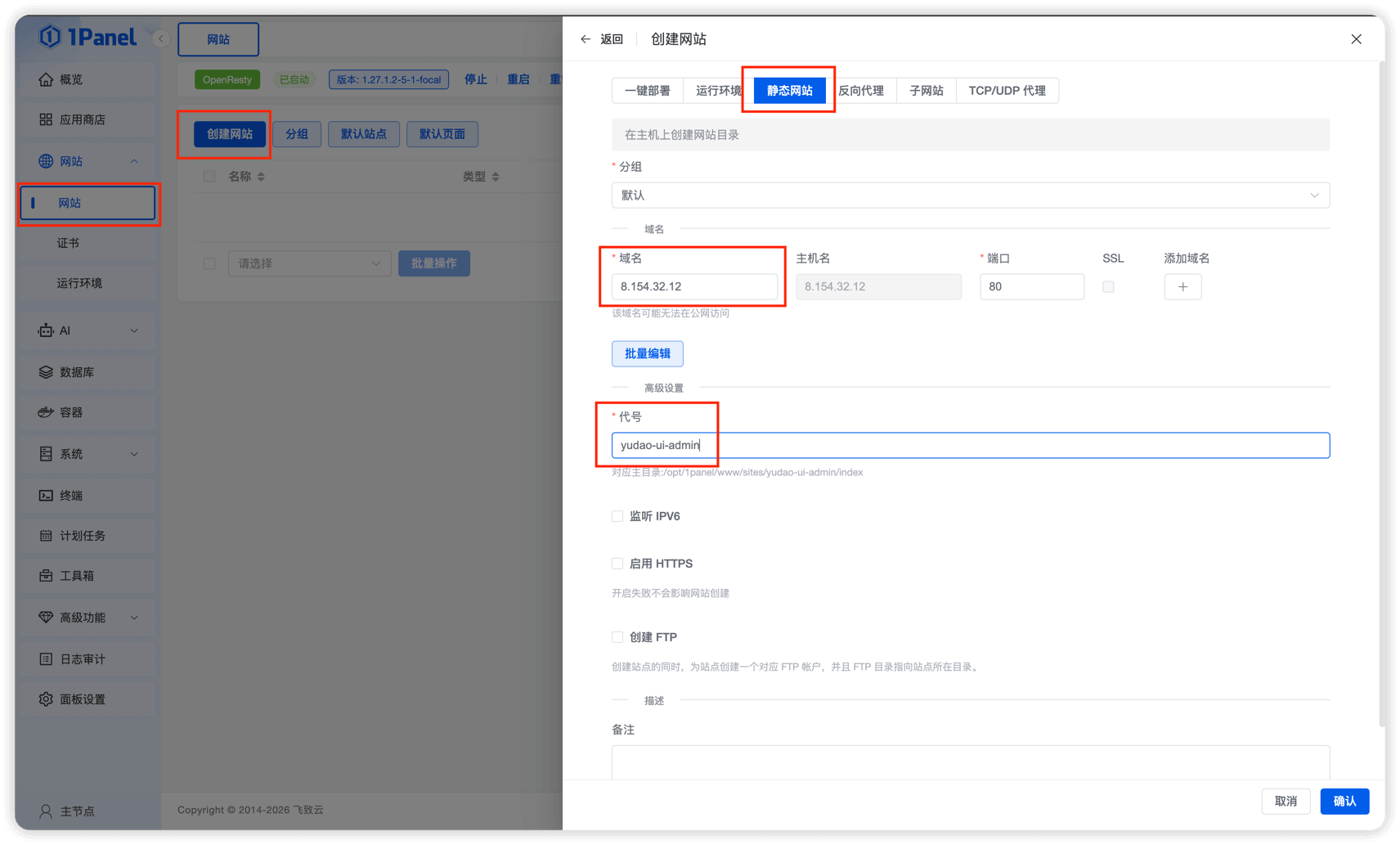The image size is (1400, 845).
Task: Click the 批量编辑 batch edit link
Action: [x=647, y=353]
